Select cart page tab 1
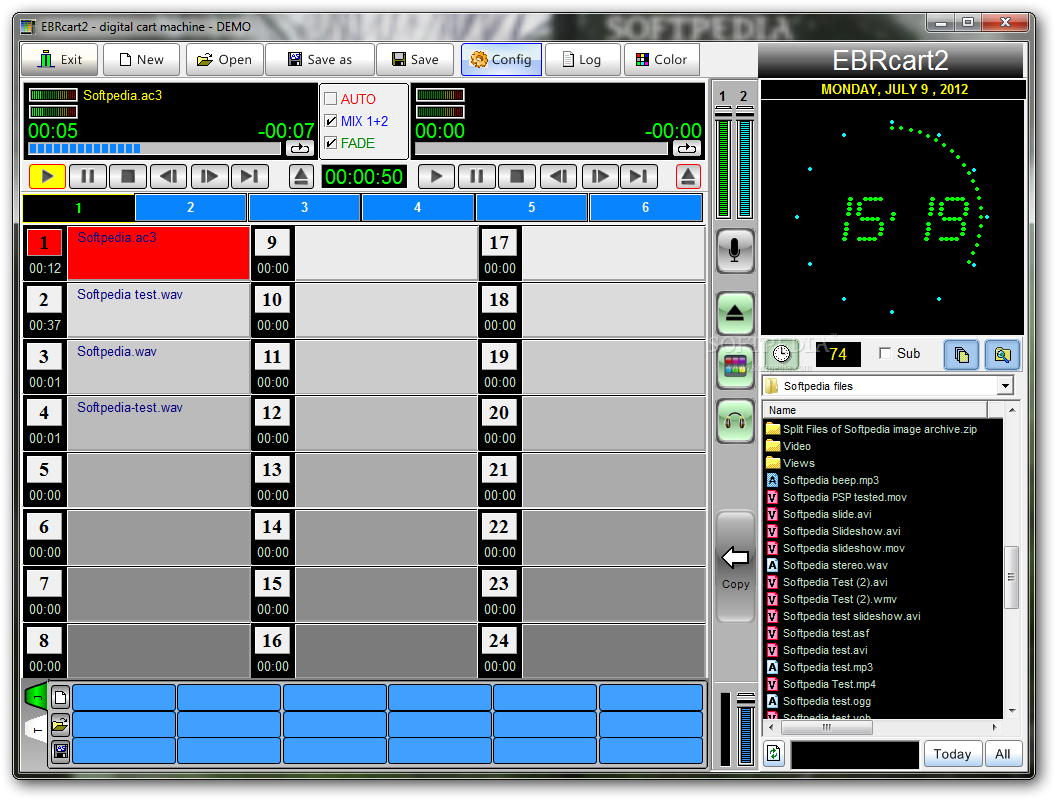 pyautogui.click(x=78, y=207)
